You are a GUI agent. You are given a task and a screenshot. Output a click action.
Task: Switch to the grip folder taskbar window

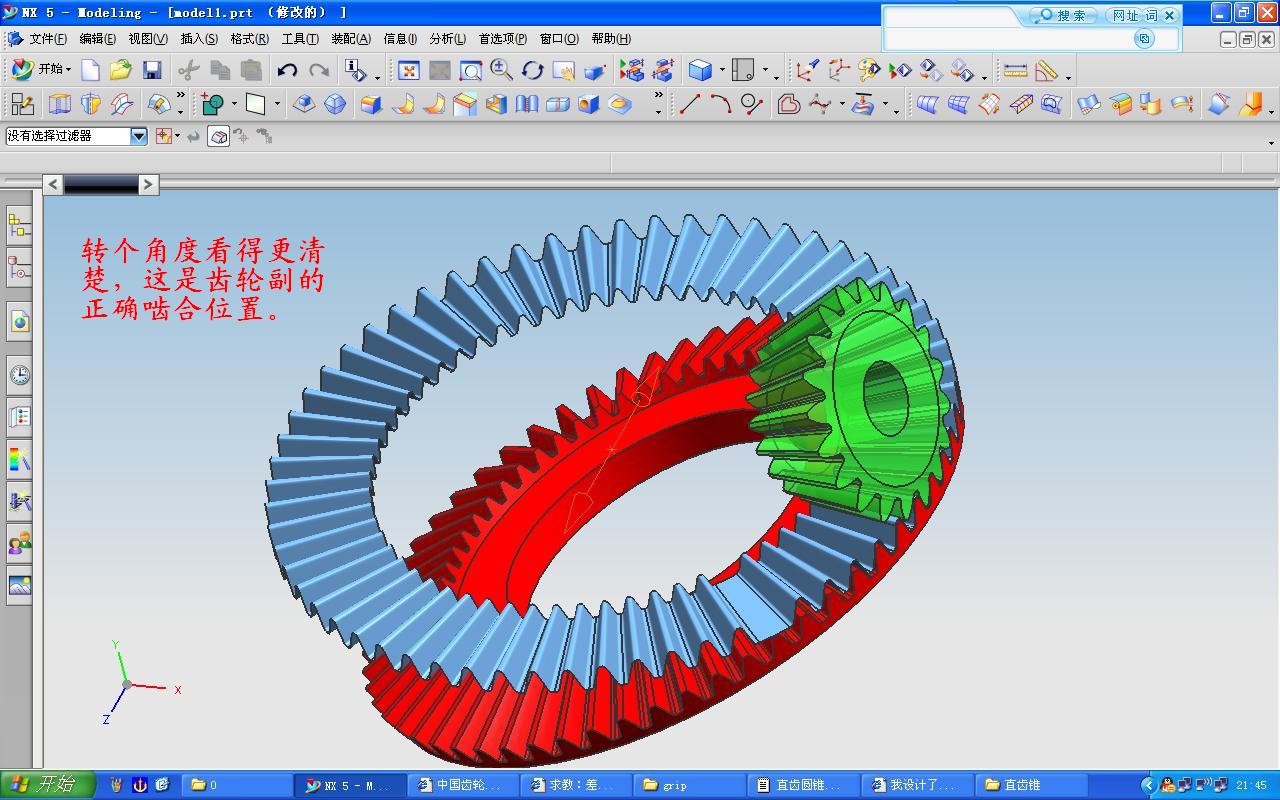coord(691,785)
